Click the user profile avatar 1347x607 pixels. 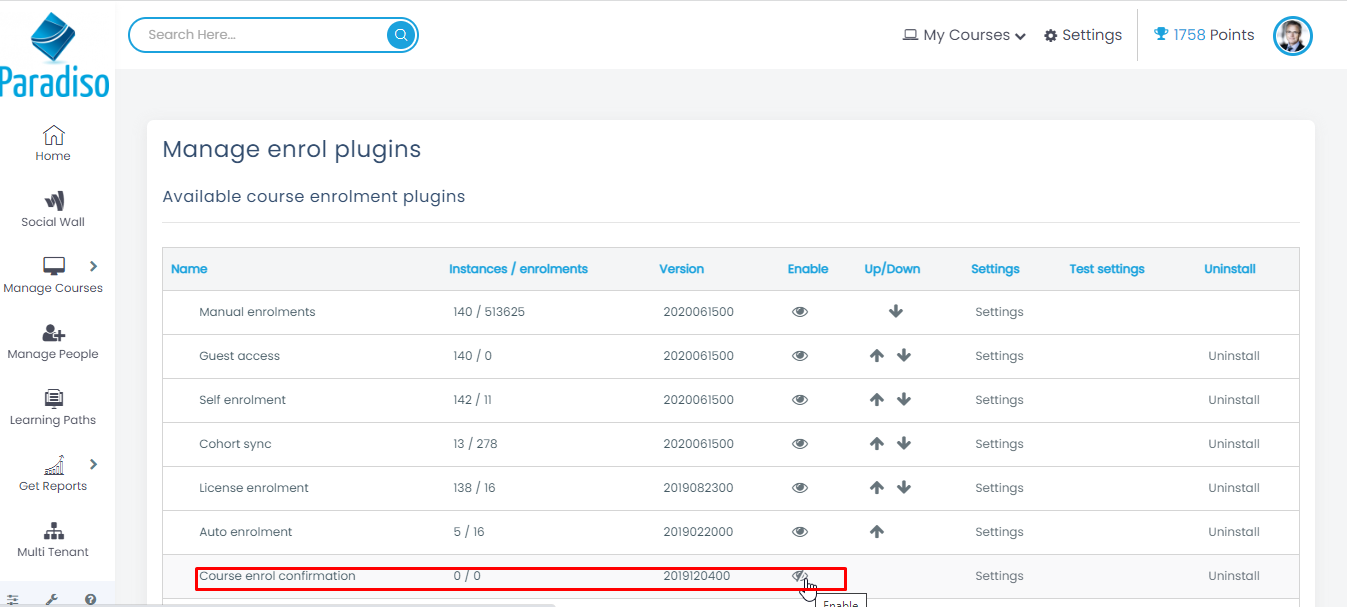coord(1292,36)
